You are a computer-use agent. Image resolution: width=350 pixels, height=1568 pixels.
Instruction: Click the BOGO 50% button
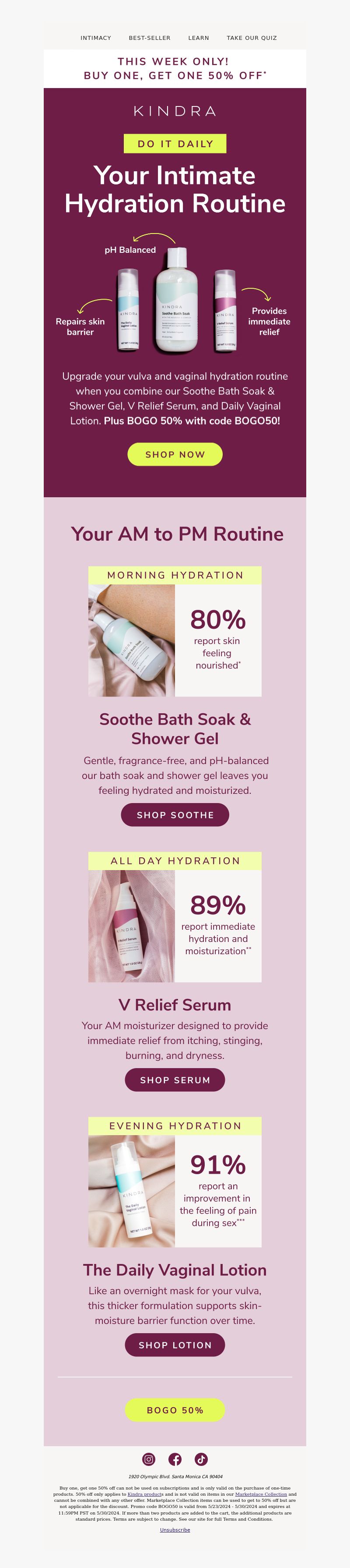tap(175, 1410)
